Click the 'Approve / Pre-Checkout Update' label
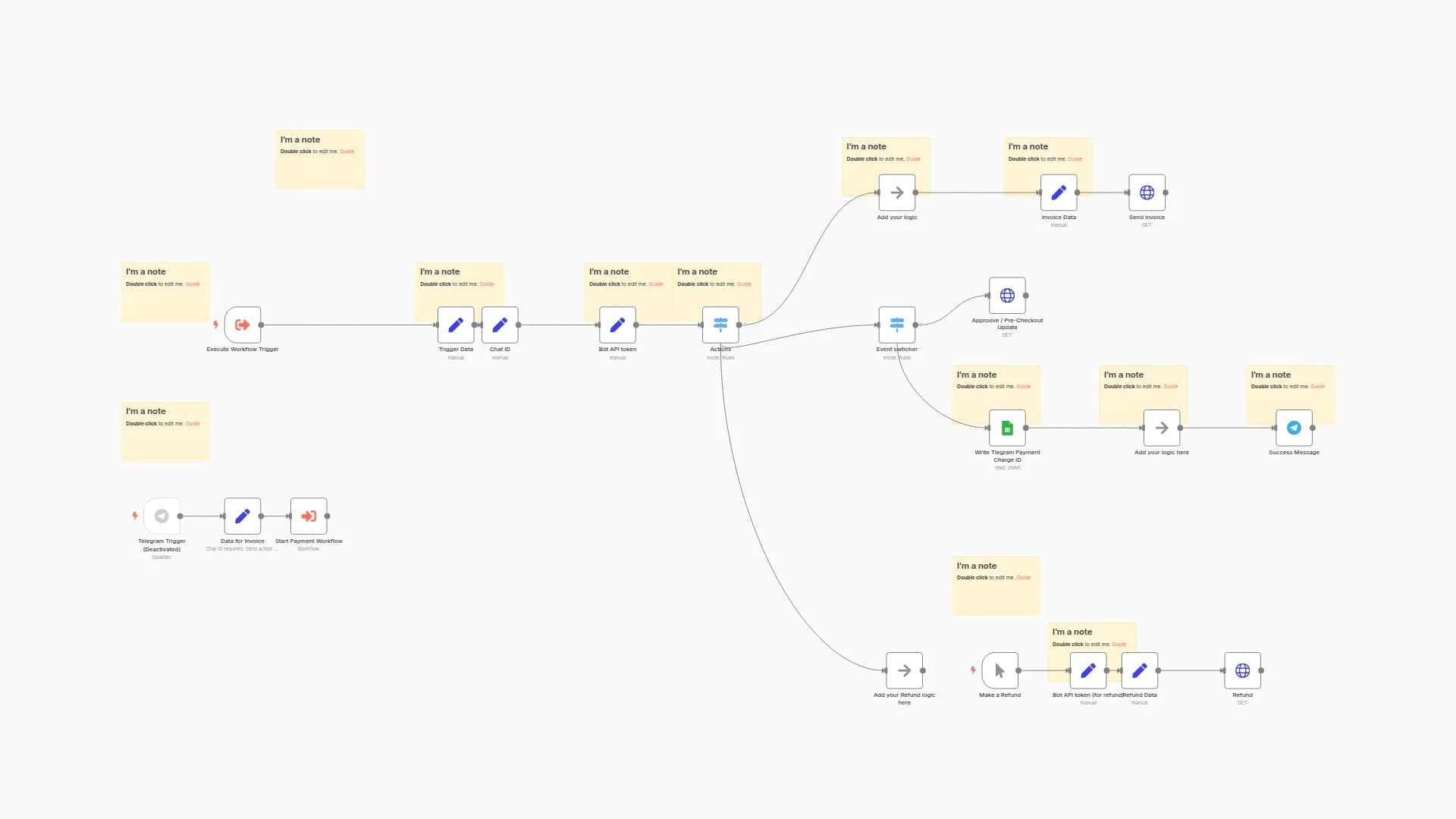This screenshot has width=1456, height=819. 1007,324
